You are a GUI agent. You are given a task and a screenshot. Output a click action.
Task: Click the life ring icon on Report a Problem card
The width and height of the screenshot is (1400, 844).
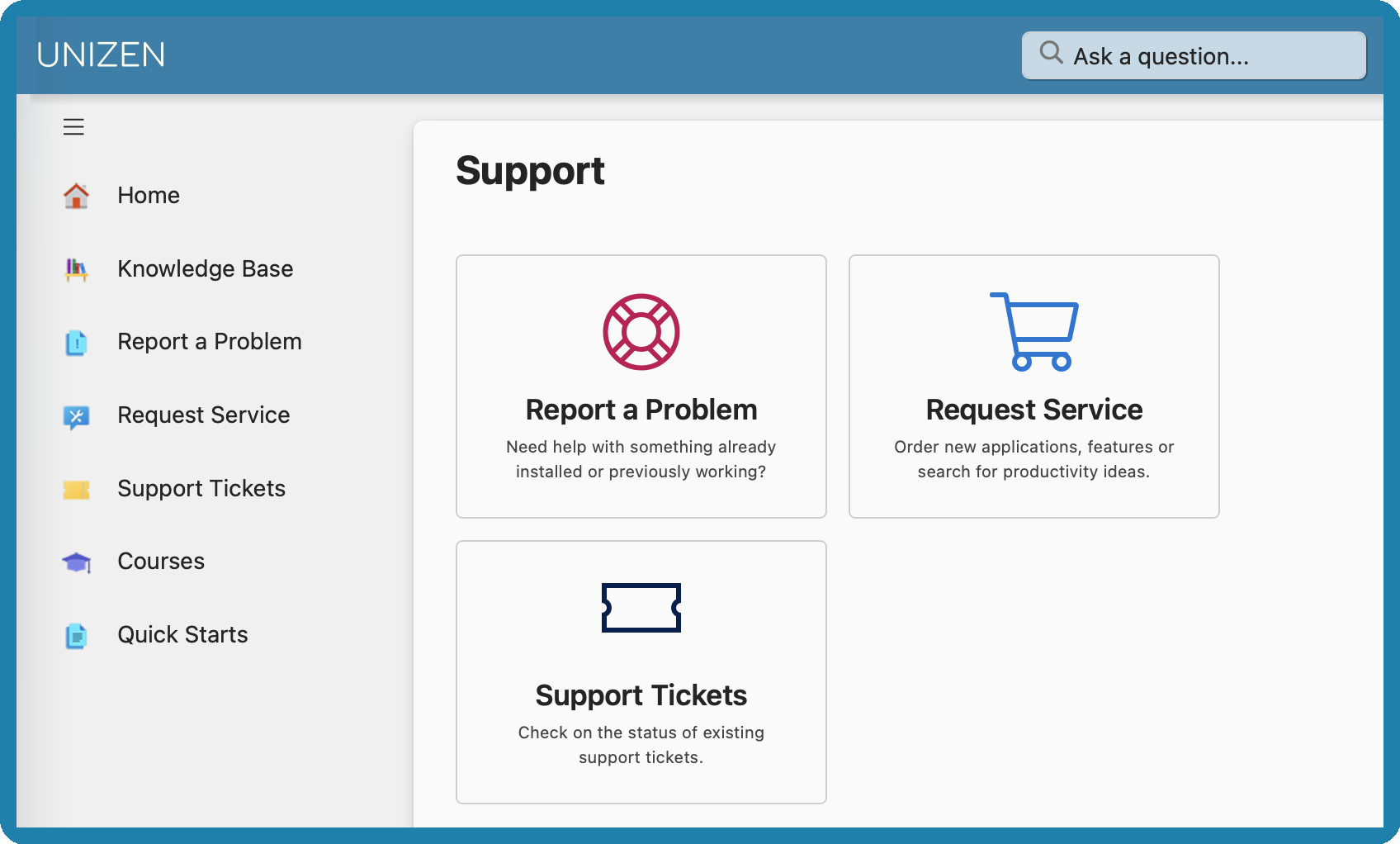pyautogui.click(x=641, y=333)
